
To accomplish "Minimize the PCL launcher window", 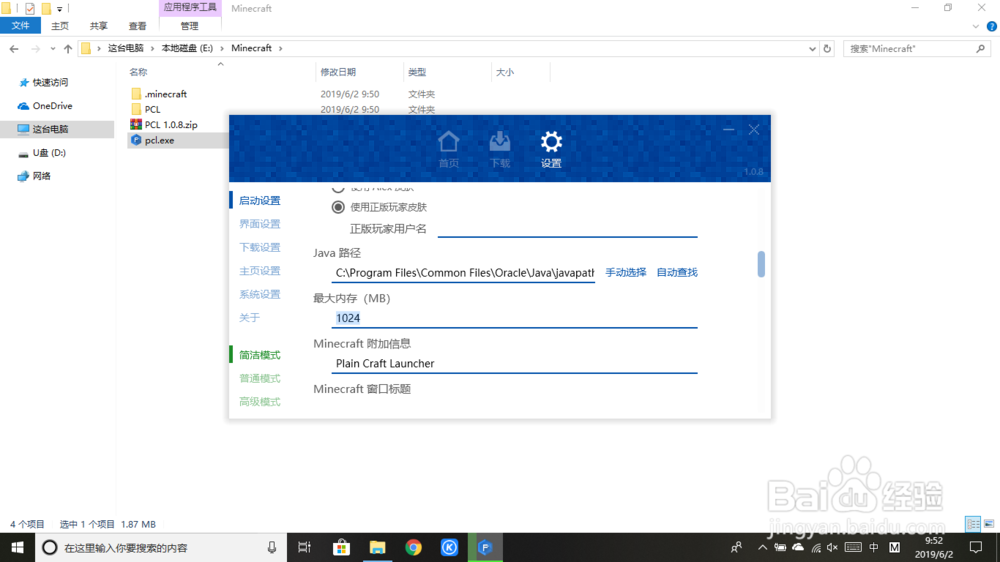I will coord(728,129).
